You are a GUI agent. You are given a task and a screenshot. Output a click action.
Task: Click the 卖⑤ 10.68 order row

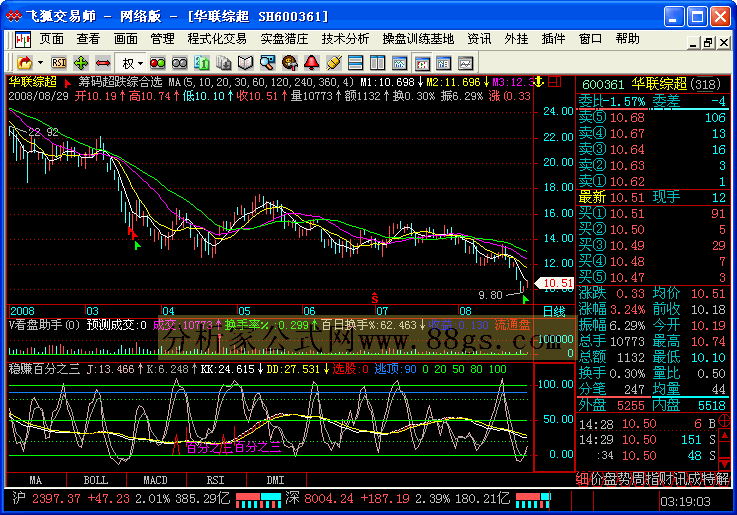652,117
